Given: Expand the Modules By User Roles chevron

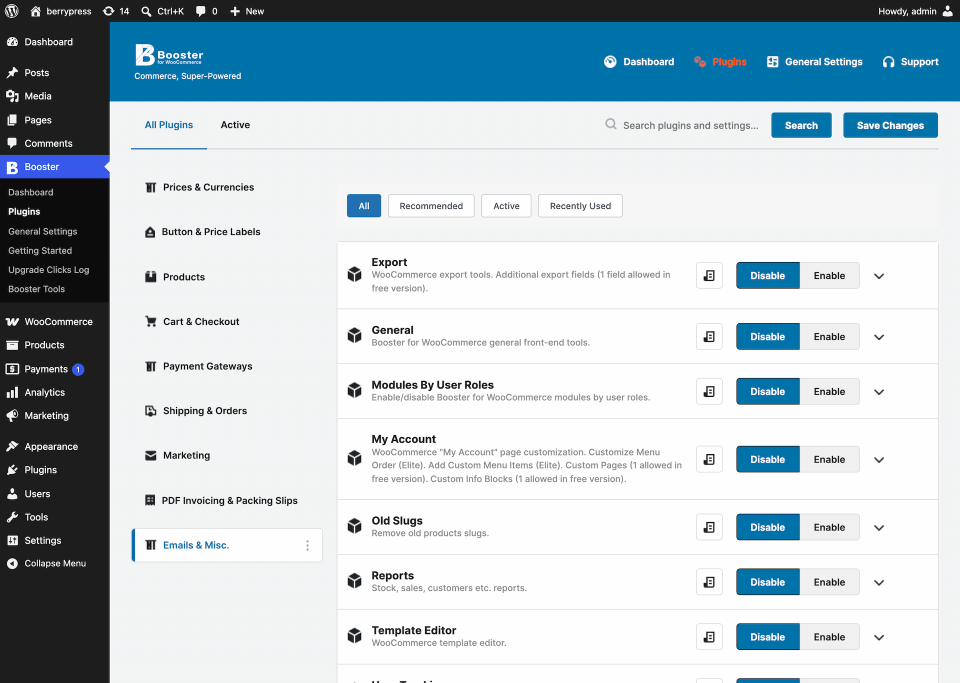Looking at the screenshot, I should (x=879, y=392).
